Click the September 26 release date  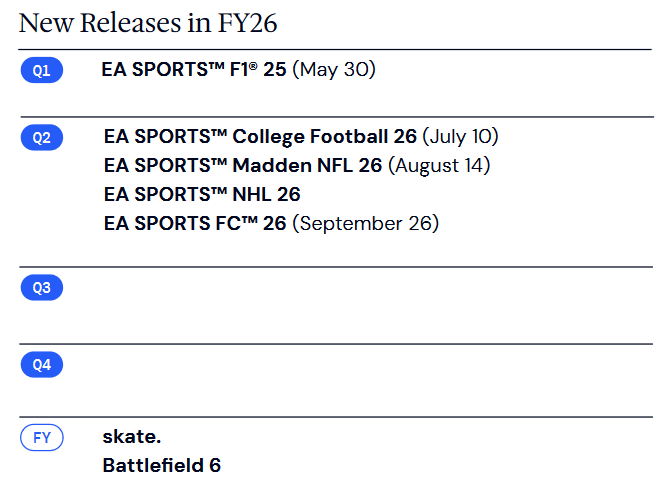point(366,223)
